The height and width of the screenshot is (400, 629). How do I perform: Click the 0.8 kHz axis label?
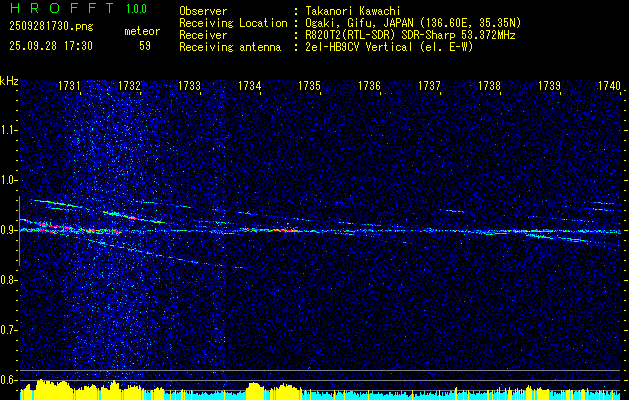(7, 280)
